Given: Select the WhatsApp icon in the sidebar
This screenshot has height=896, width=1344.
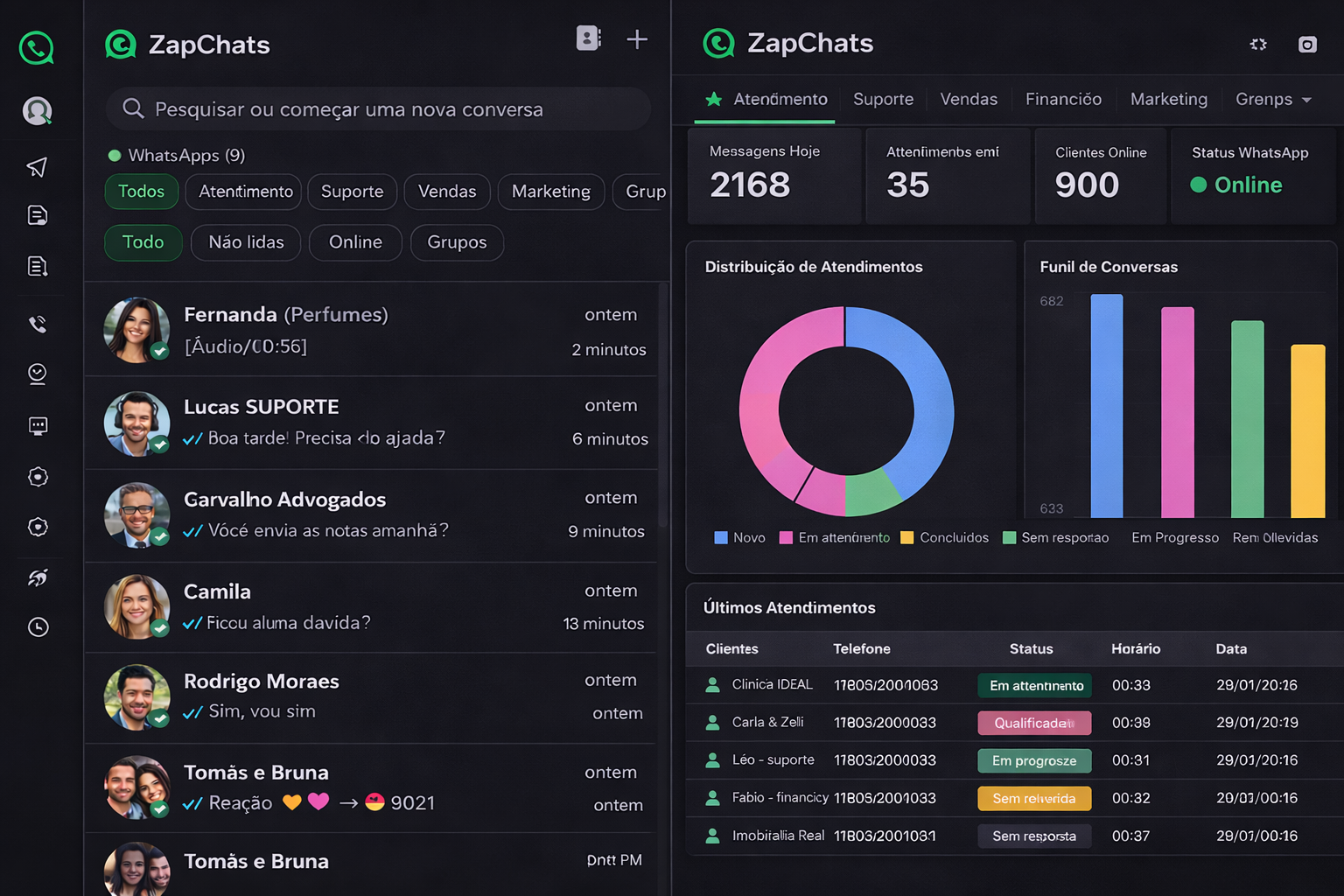Looking at the screenshot, I should tap(36, 48).
